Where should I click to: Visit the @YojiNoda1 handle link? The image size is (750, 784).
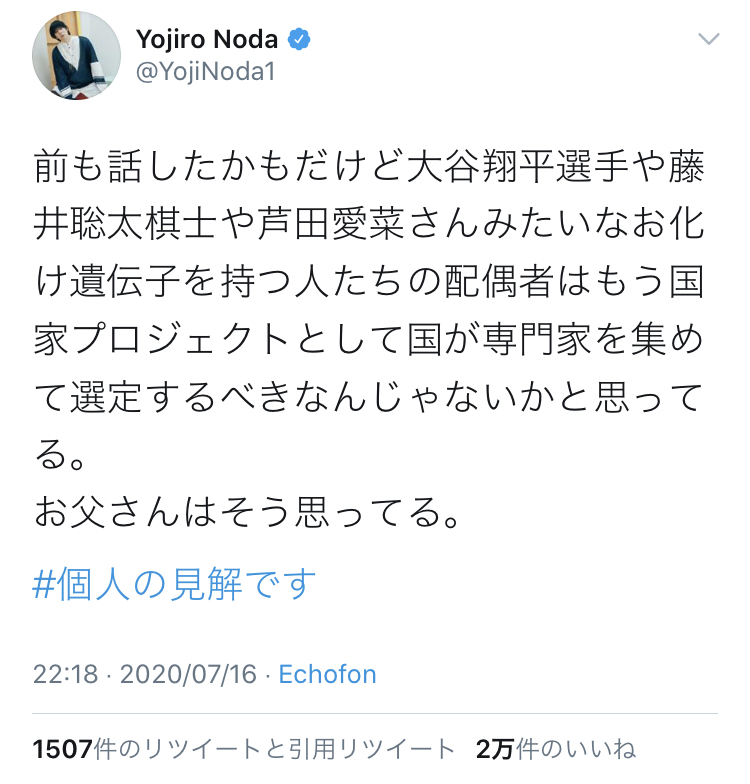[x=204, y=72]
